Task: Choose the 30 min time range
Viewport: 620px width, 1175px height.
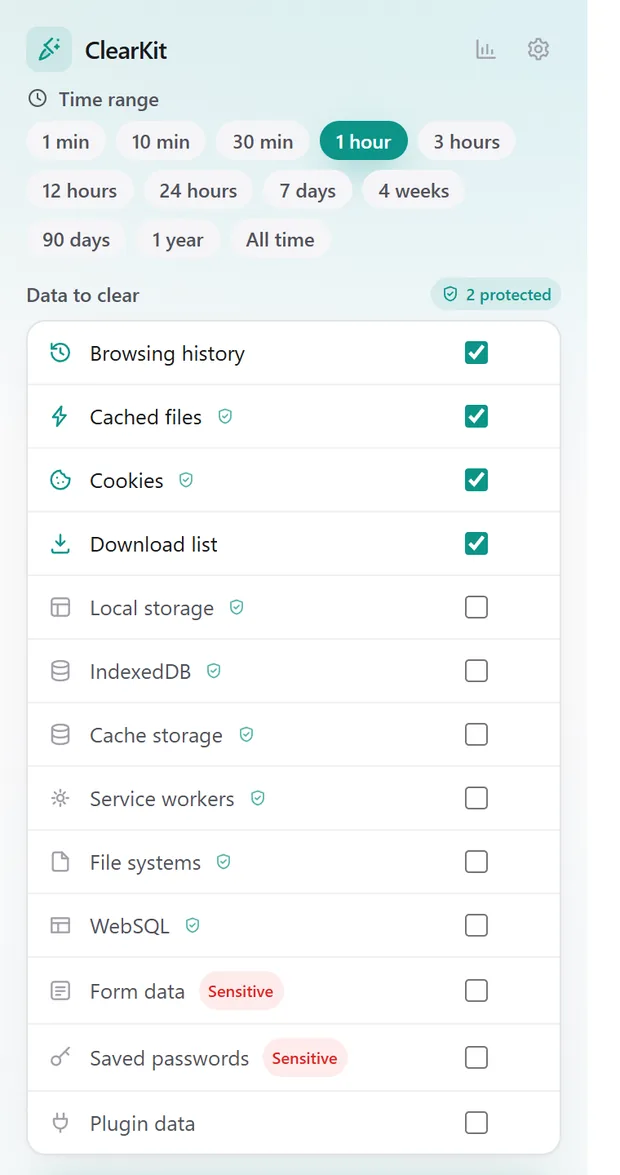Action: [262, 142]
